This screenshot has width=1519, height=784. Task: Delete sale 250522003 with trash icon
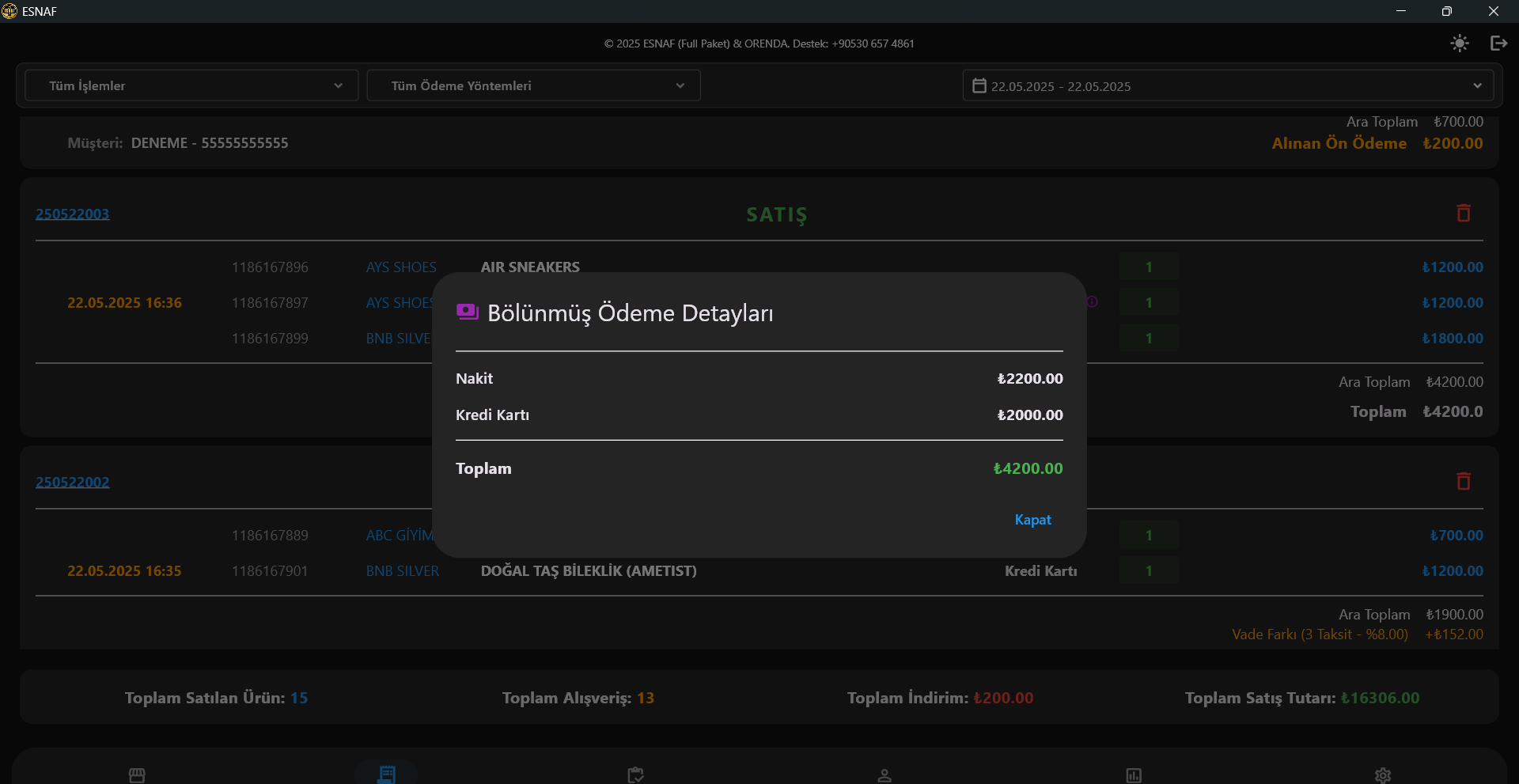tap(1463, 213)
